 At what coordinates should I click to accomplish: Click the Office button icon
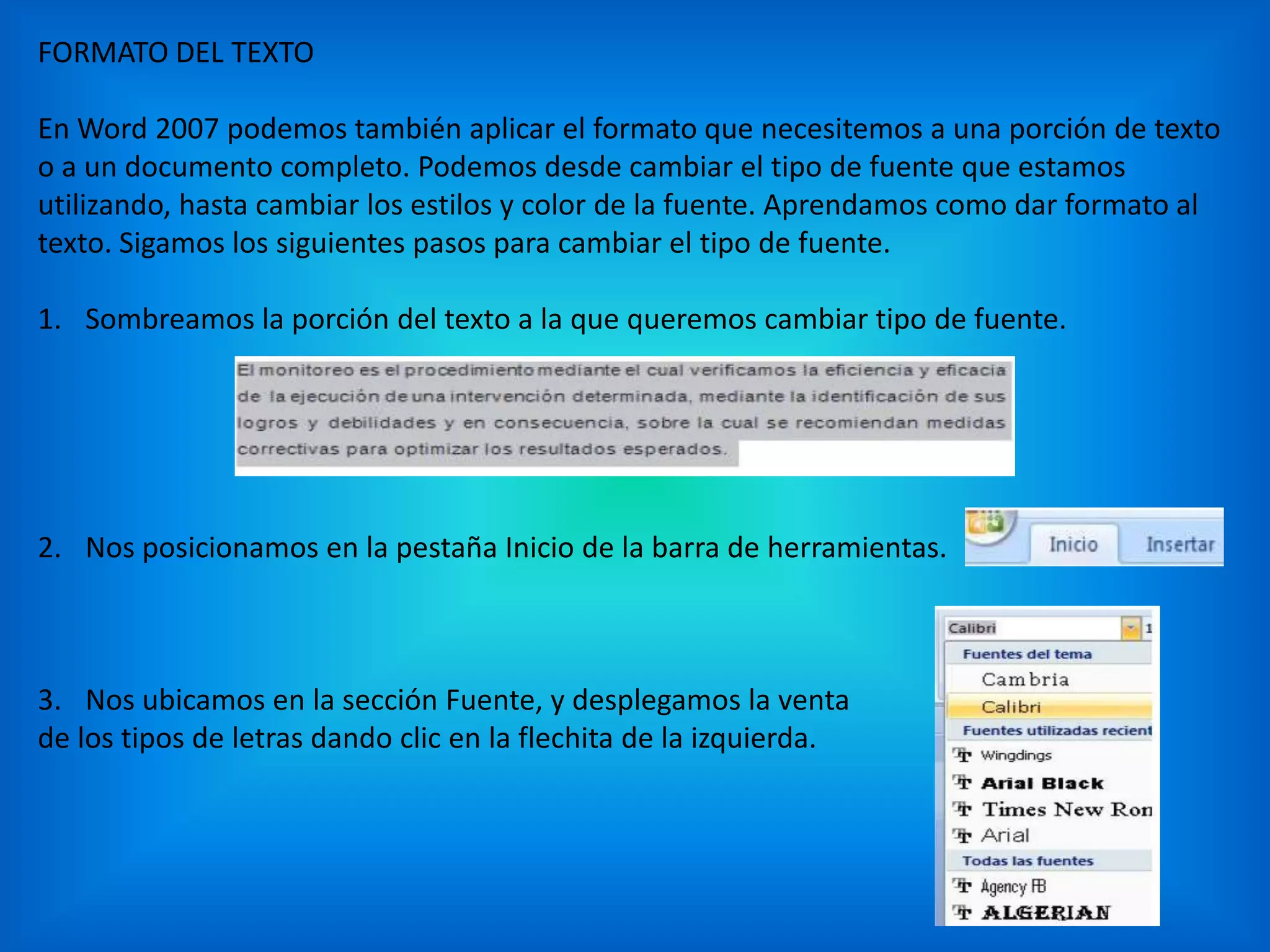[990, 526]
